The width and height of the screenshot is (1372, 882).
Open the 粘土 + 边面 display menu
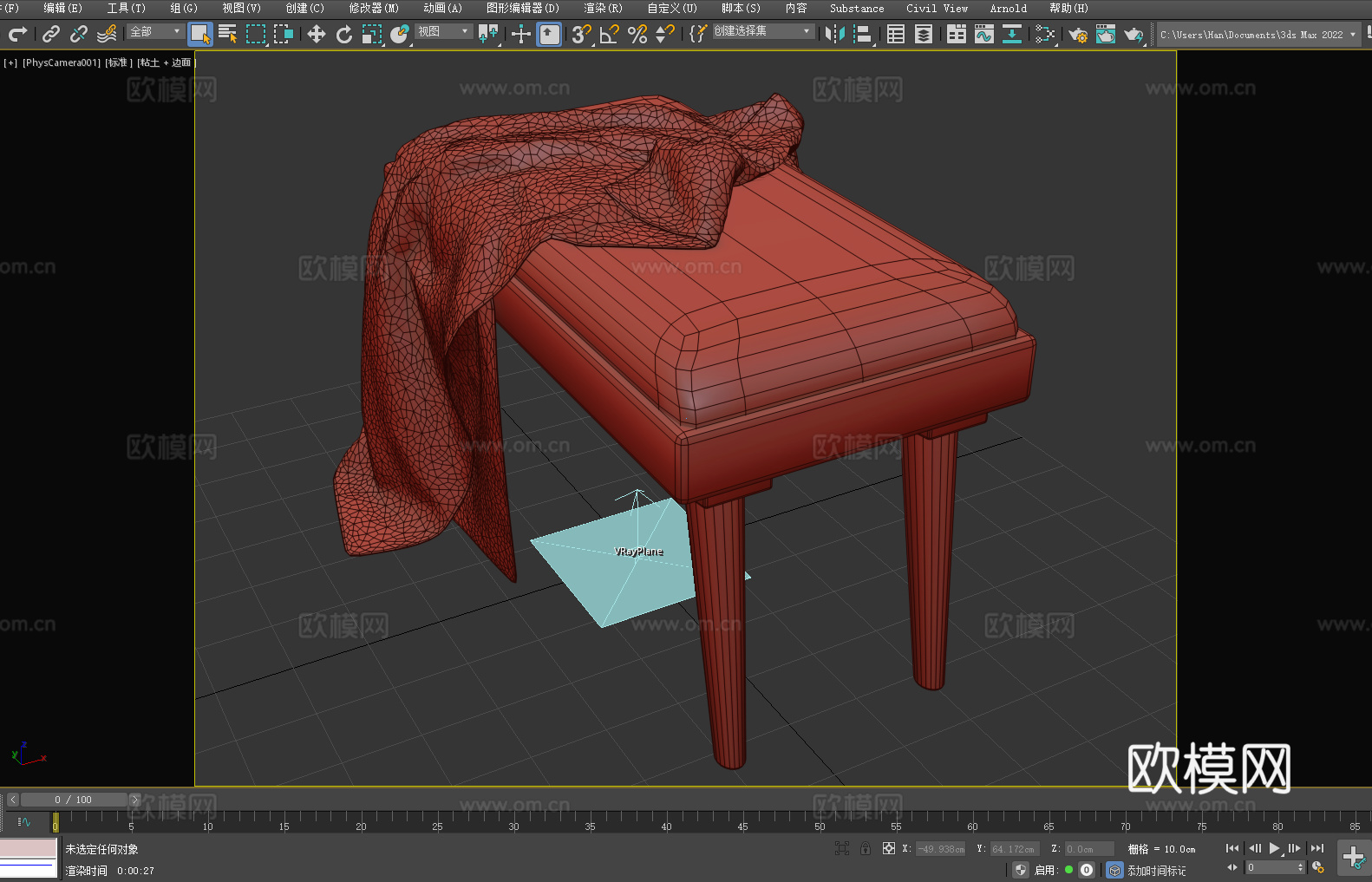tap(167, 62)
